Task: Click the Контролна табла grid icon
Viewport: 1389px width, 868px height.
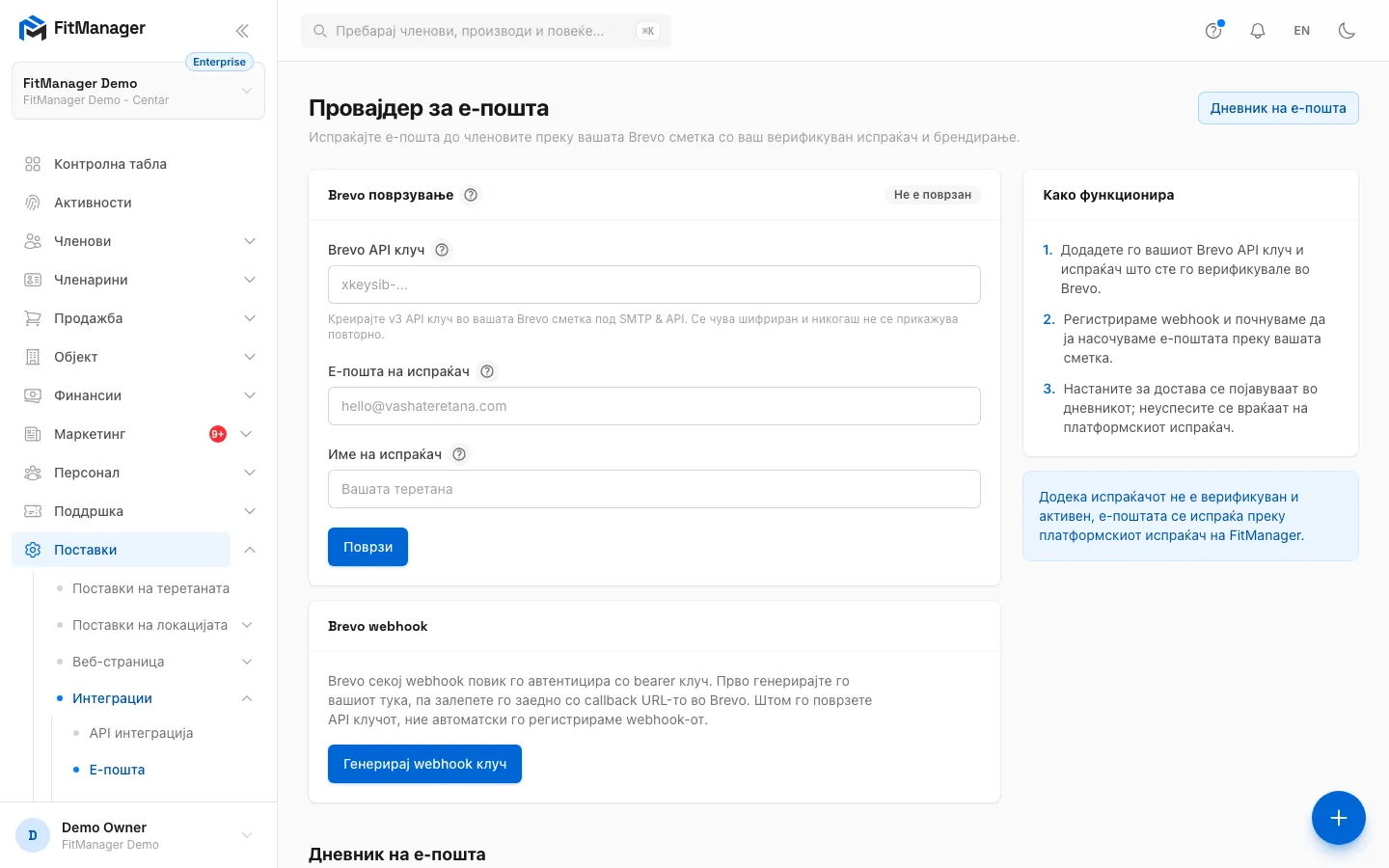Action: click(33, 164)
